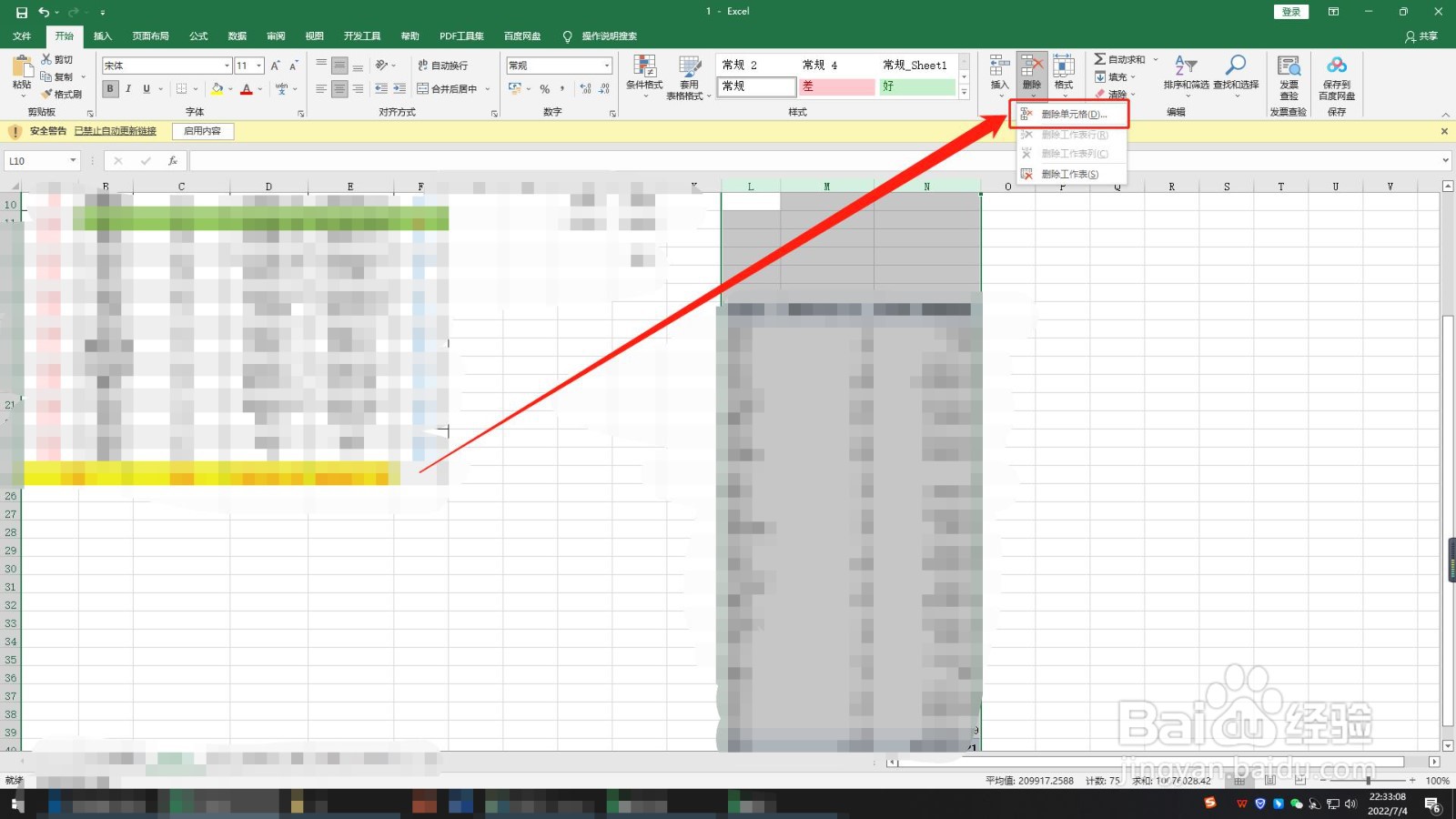Open the font name dropdown (宋体)
This screenshot has width=1456, height=819.
tap(227, 66)
